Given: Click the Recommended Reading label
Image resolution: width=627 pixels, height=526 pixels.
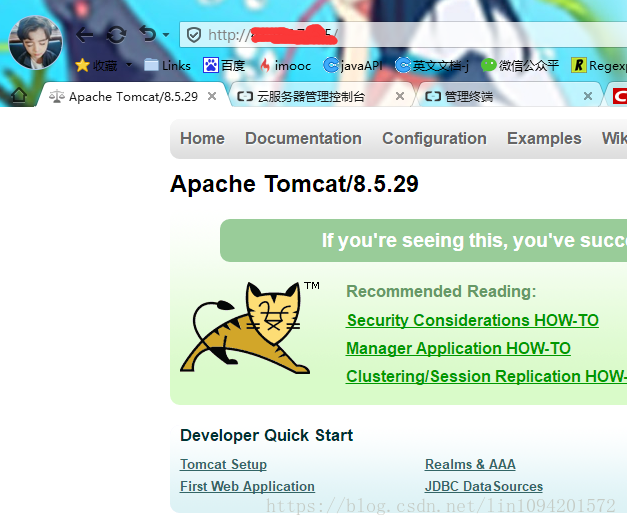Looking at the screenshot, I should click(441, 291).
